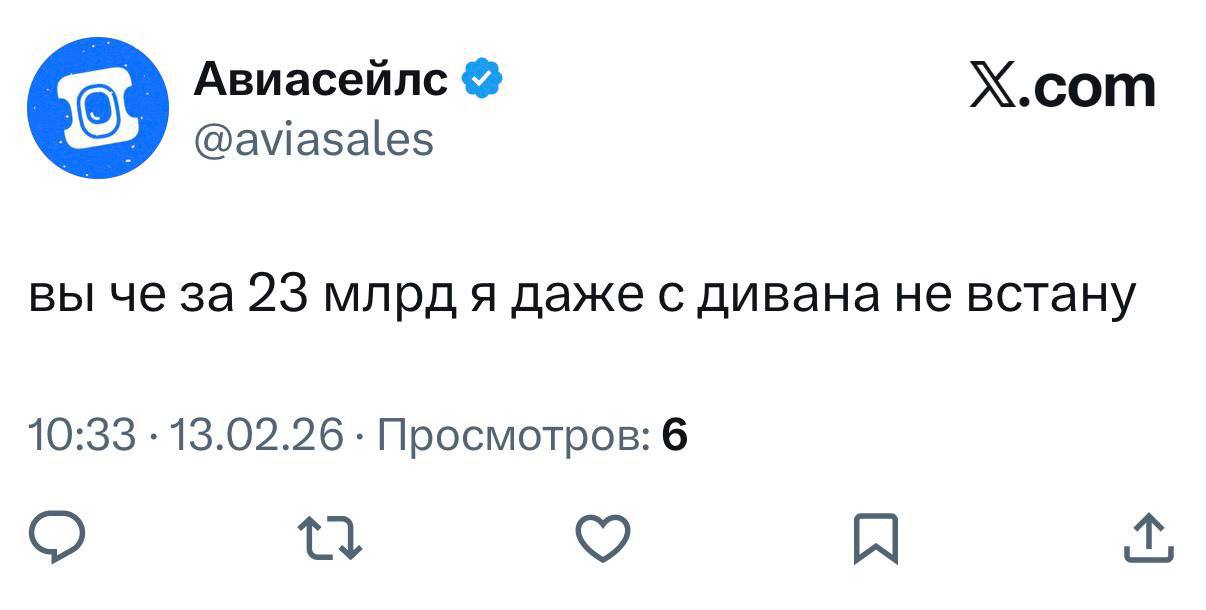Click the date 13.02.26

(257, 435)
